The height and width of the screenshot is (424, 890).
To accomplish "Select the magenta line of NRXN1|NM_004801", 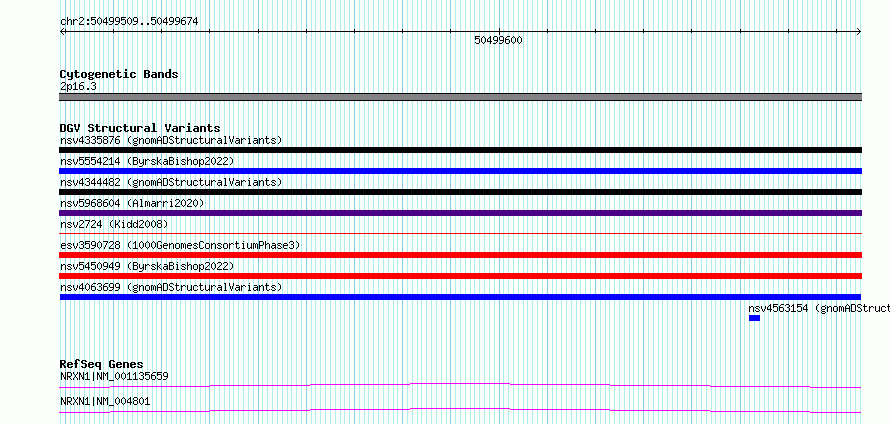I will (460, 410).
